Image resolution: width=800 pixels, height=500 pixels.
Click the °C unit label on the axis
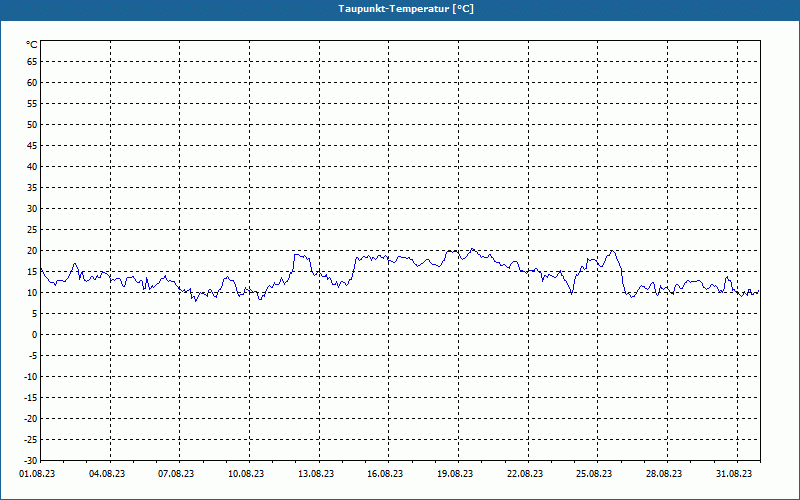32,45
